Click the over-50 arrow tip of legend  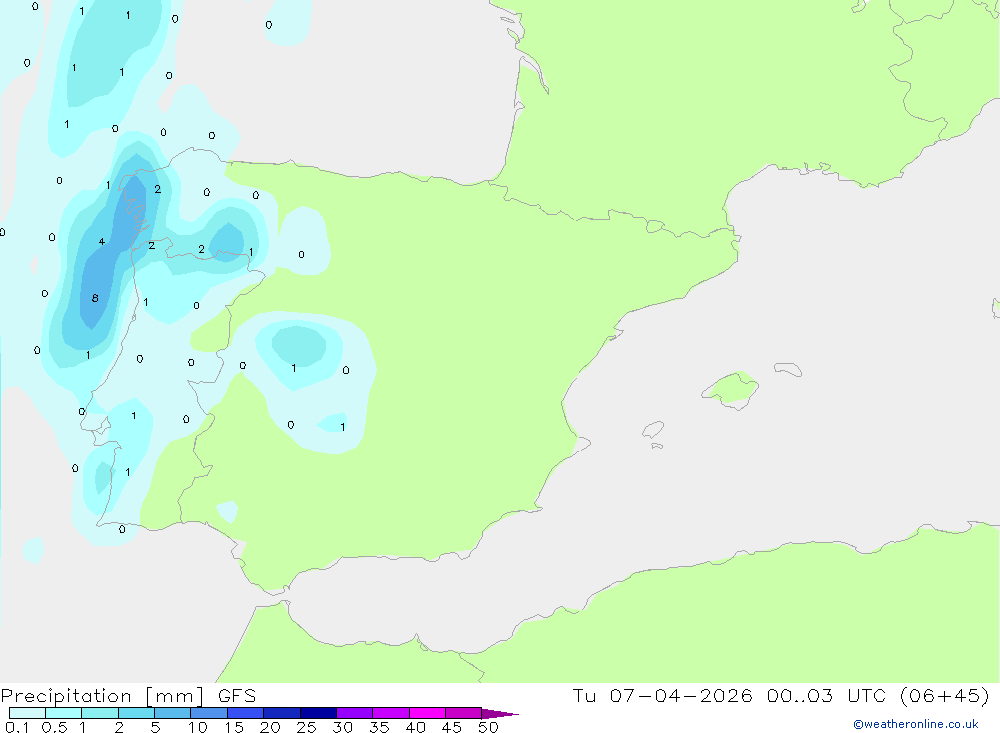[x=500, y=714]
